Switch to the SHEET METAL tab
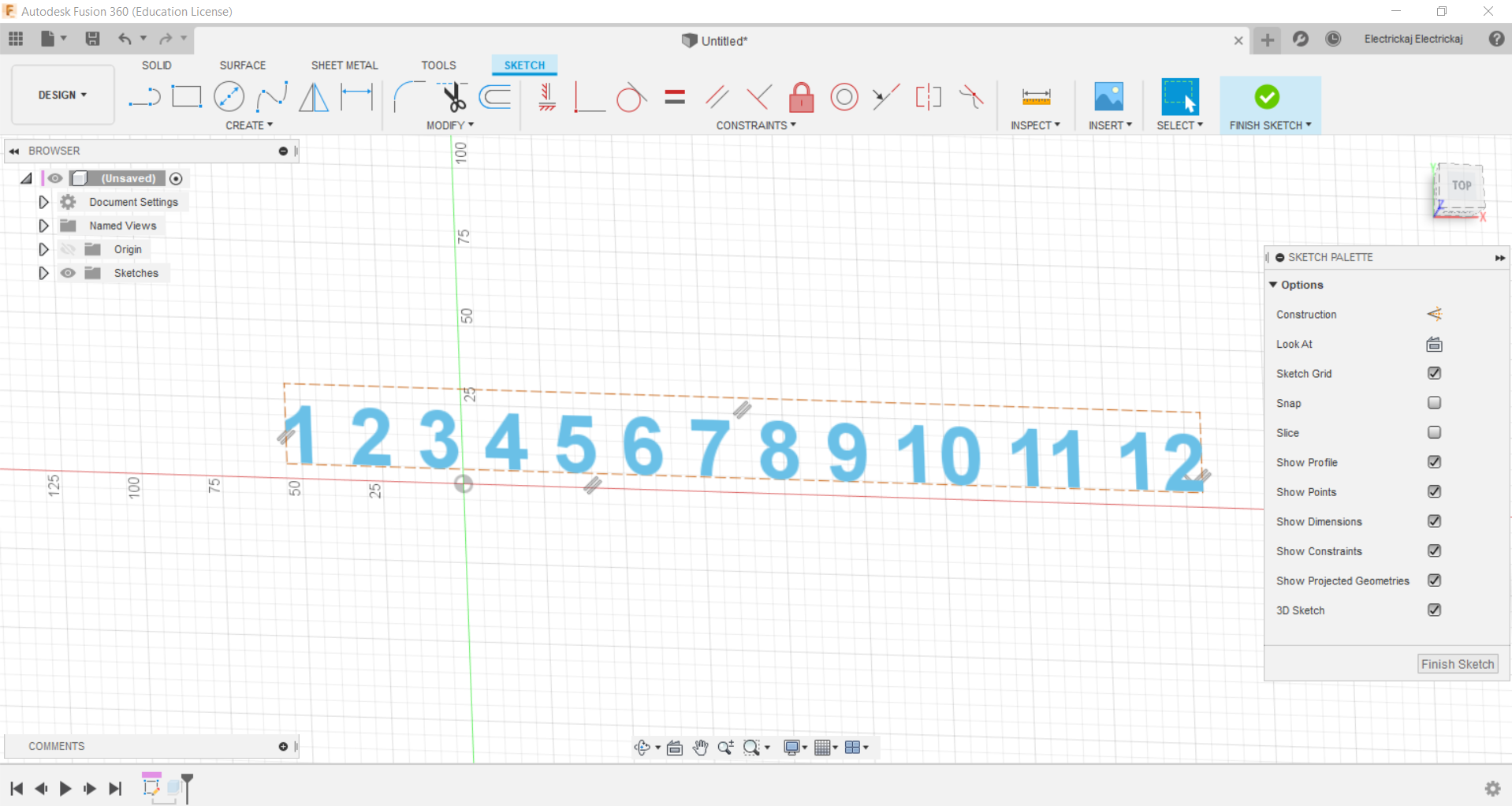The image size is (1512, 806). pyautogui.click(x=344, y=65)
